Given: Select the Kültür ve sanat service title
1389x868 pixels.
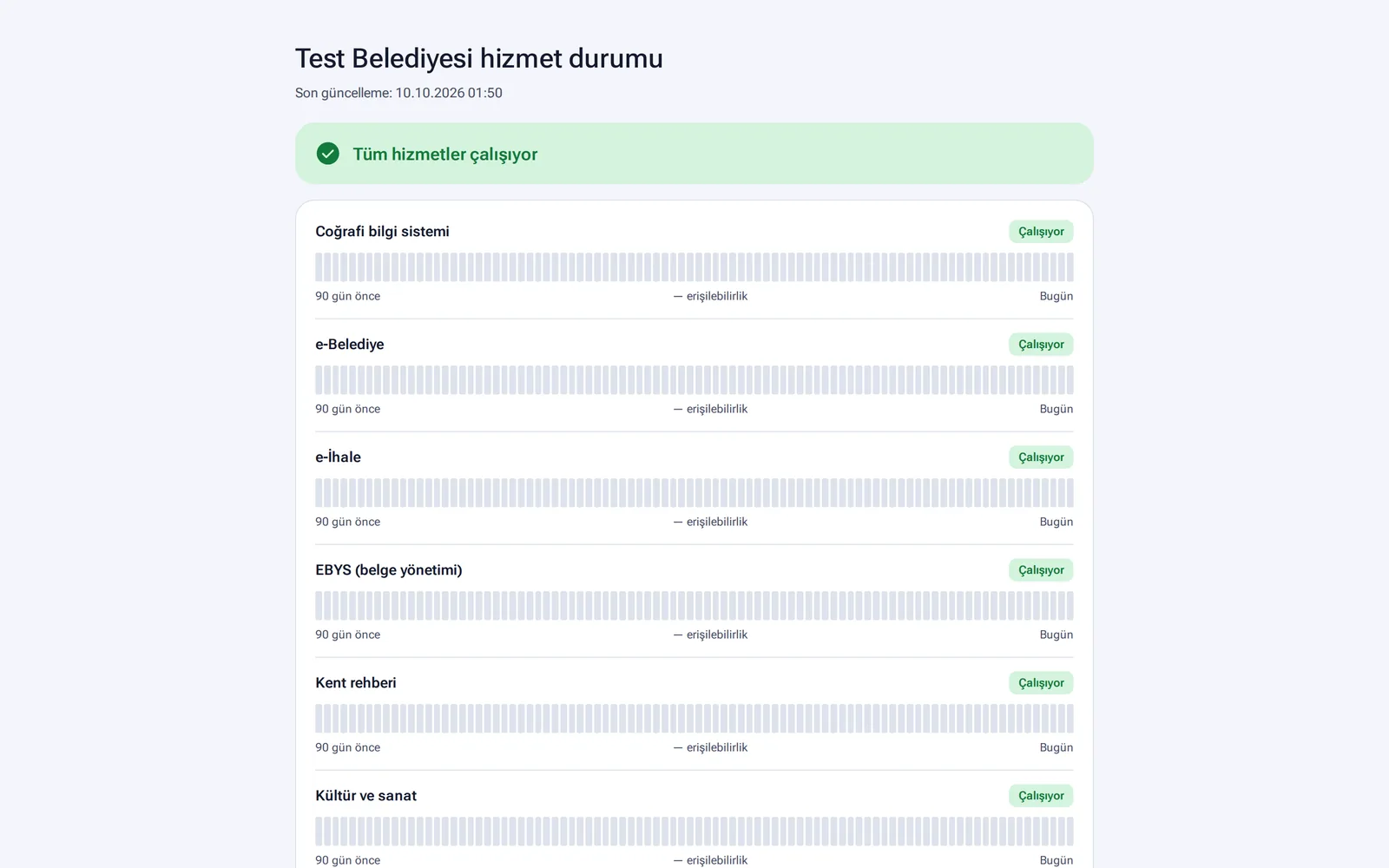Looking at the screenshot, I should (365, 796).
